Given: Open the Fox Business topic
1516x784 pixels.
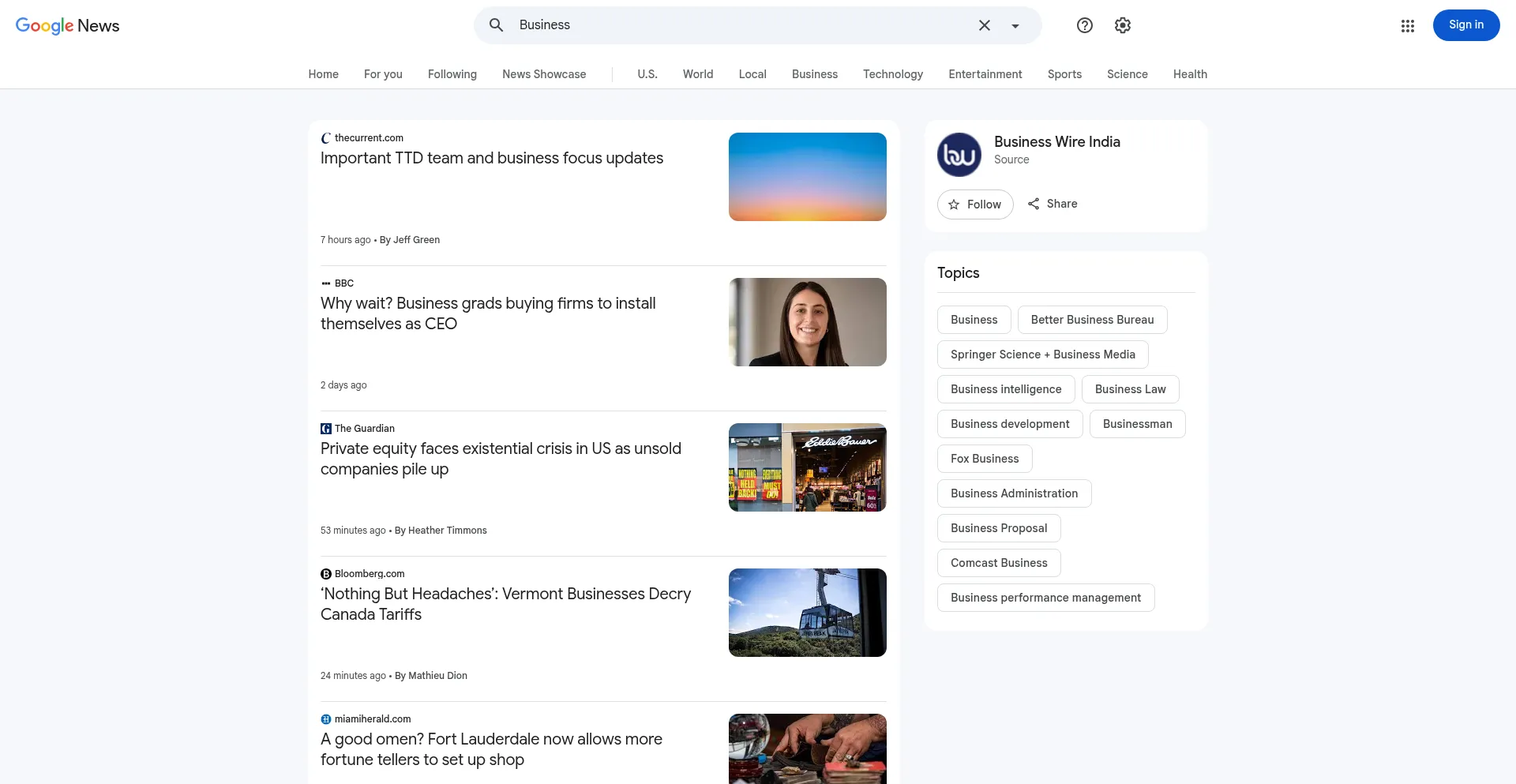Looking at the screenshot, I should [985, 459].
